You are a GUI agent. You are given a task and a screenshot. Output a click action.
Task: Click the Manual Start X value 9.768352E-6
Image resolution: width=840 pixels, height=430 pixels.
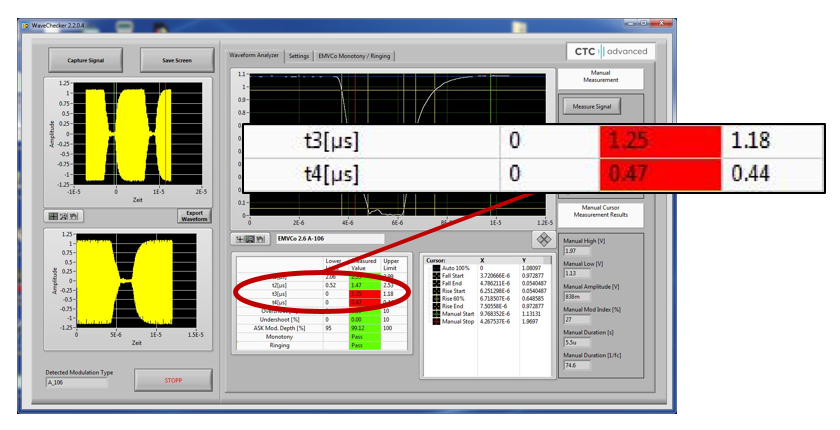pos(495,314)
